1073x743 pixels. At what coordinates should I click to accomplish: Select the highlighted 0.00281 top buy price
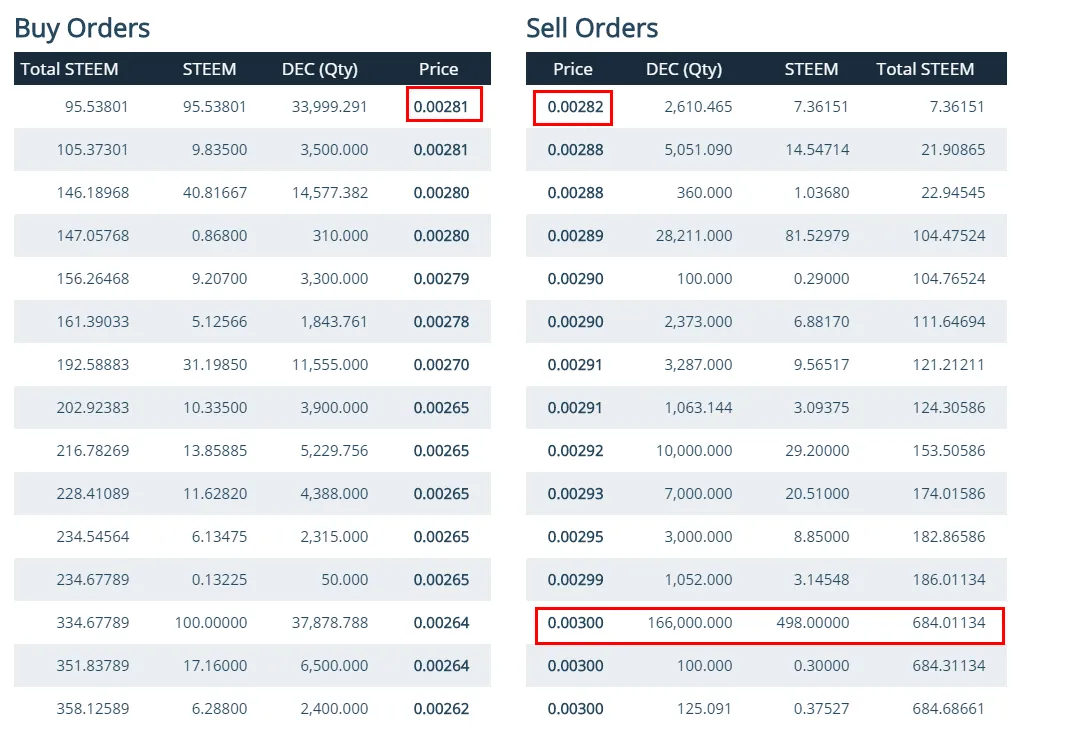[442, 106]
